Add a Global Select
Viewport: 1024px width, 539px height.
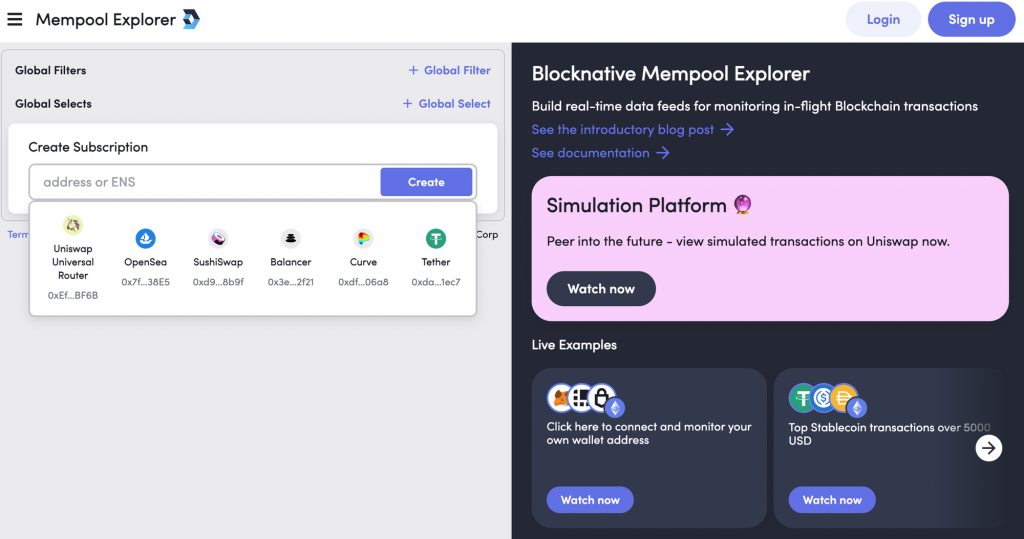tap(447, 103)
